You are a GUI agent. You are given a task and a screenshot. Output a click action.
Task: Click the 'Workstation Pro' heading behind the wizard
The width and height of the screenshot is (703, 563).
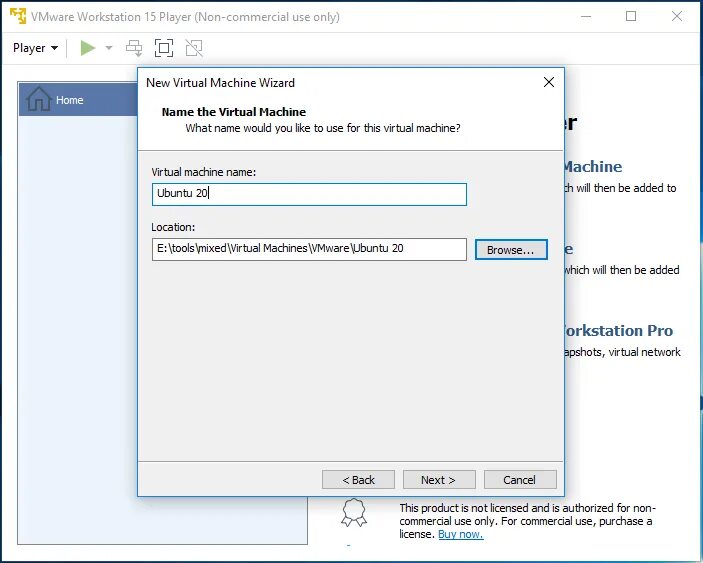(619, 330)
